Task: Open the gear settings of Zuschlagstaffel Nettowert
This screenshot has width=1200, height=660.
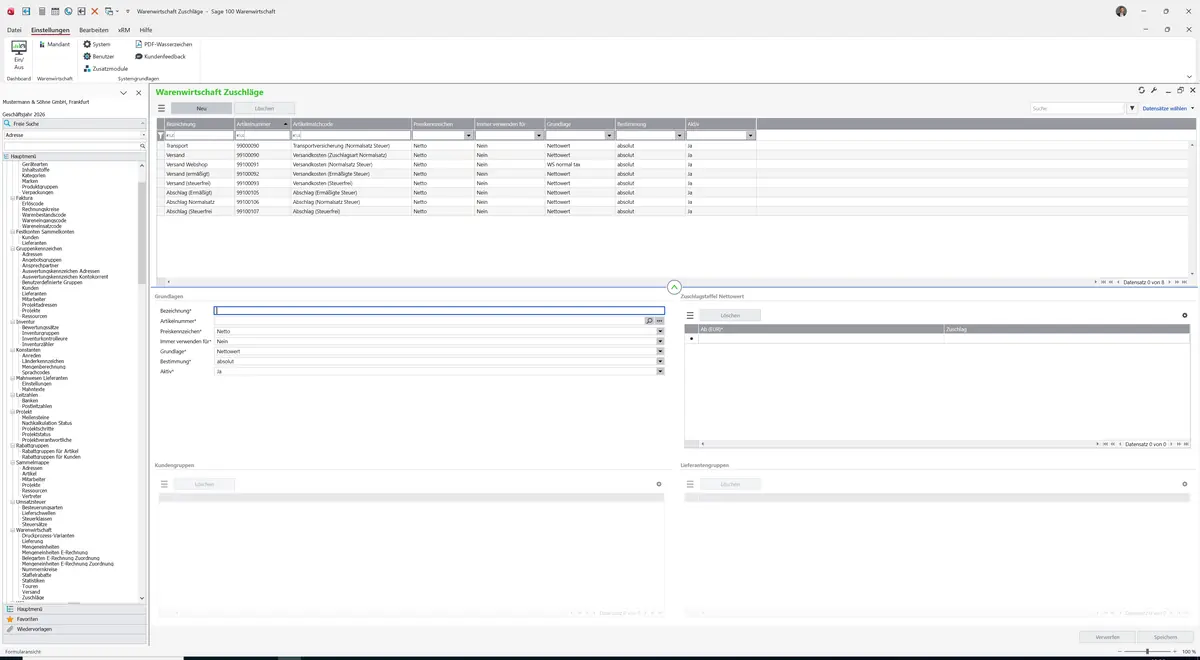Action: pyautogui.click(x=1185, y=315)
